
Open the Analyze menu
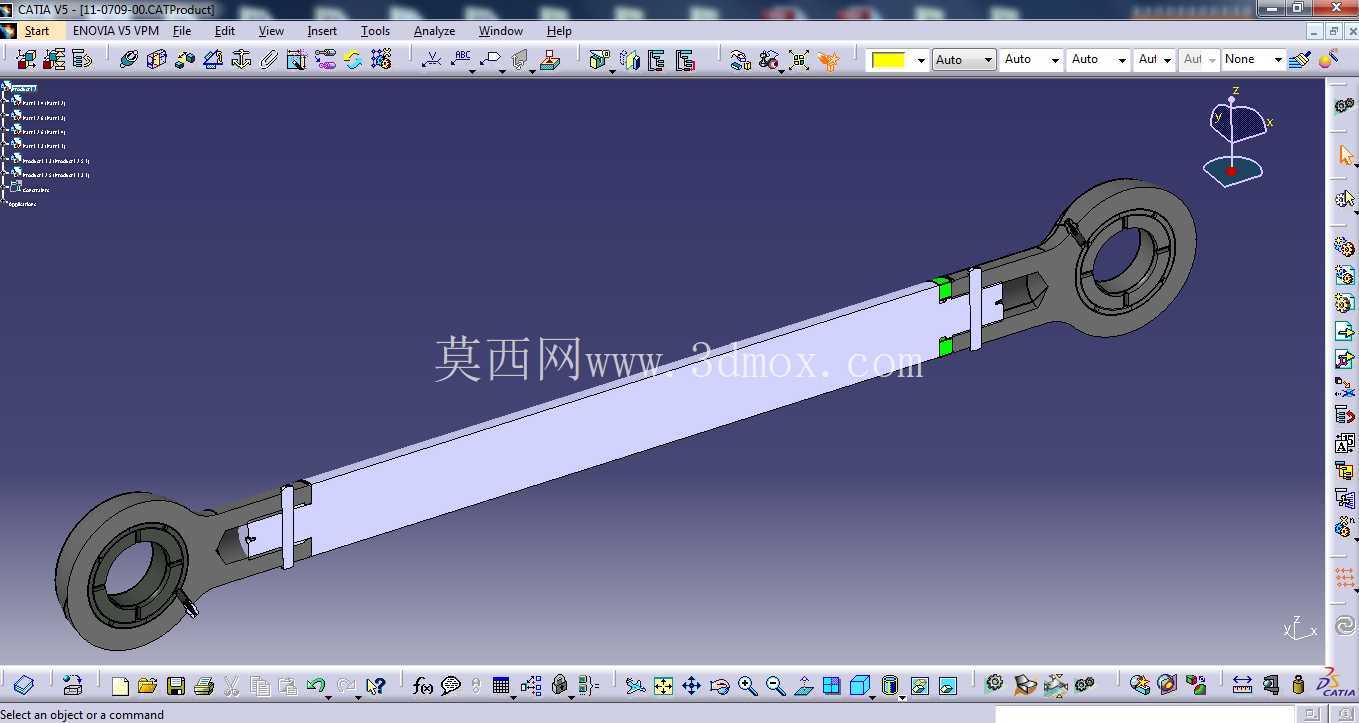434,31
